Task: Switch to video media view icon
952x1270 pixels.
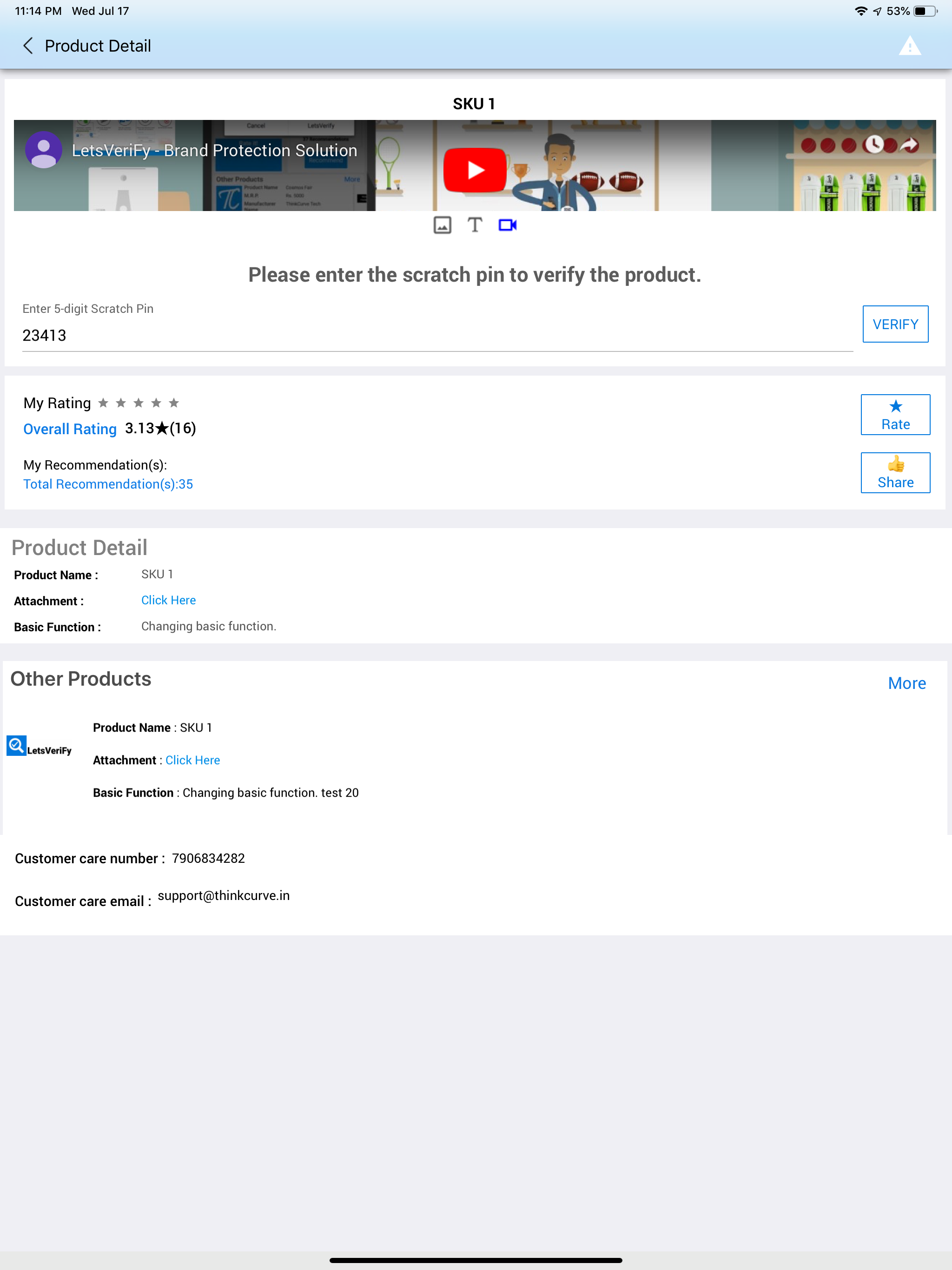Action: 508,225
